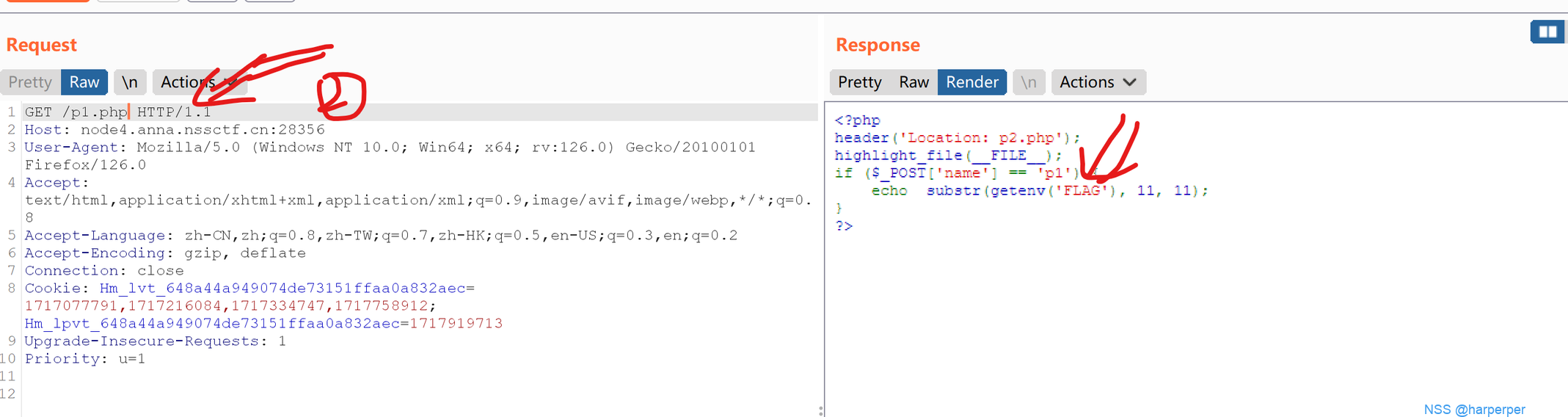Select the Raw tab in Request panel

point(84,82)
